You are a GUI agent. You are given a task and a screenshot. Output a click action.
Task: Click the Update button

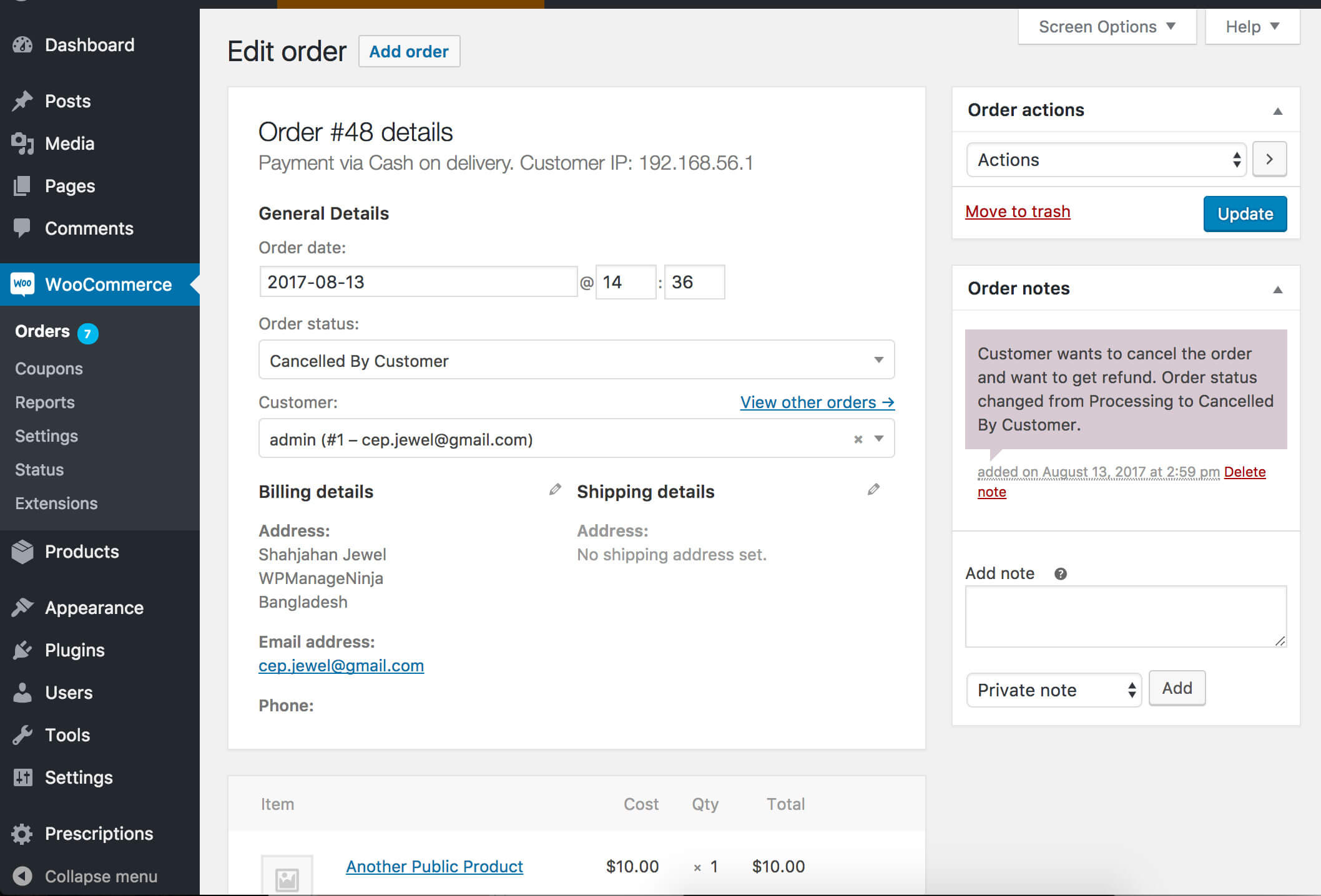tap(1245, 213)
